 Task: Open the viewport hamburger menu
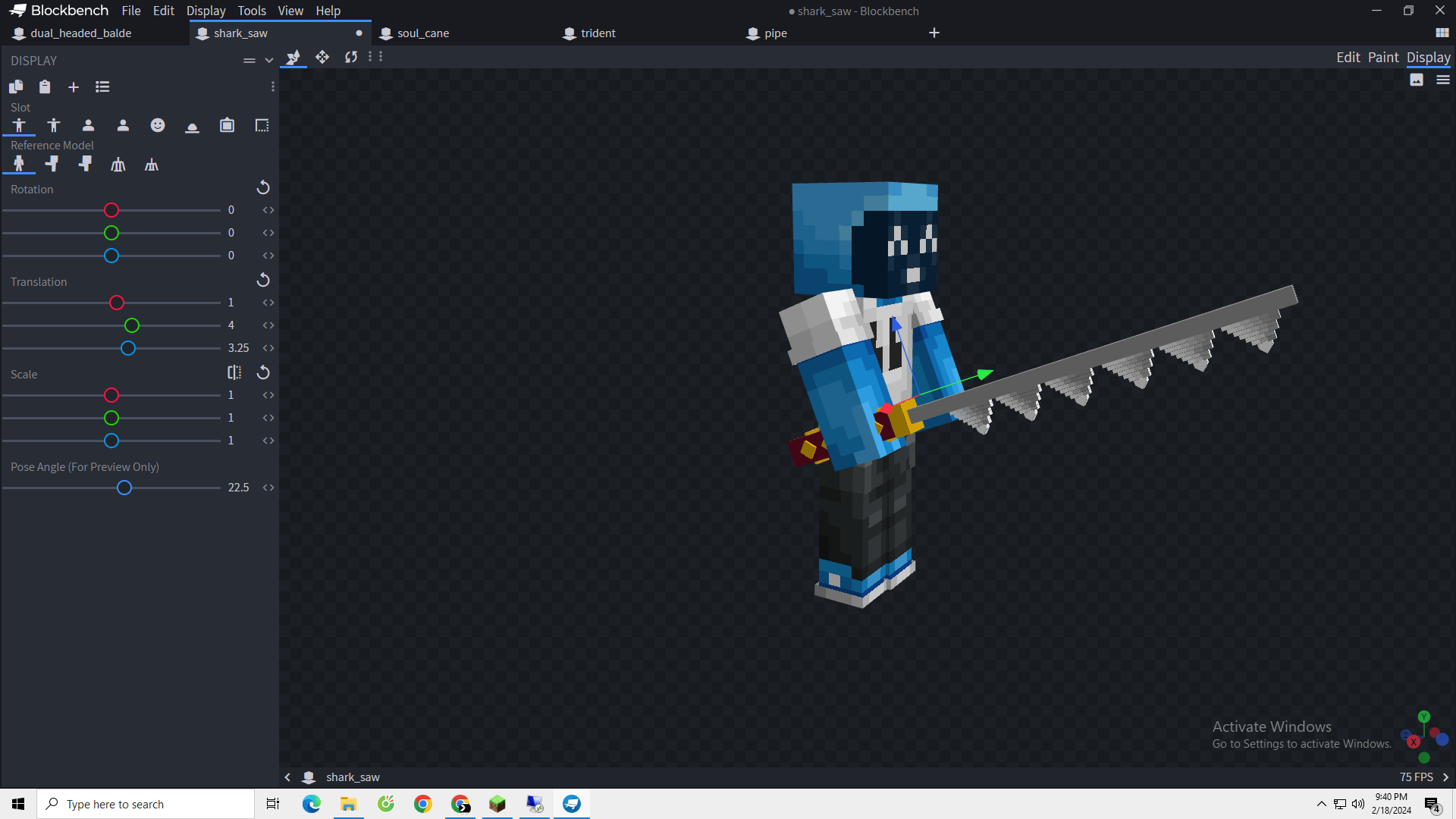(x=1442, y=80)
